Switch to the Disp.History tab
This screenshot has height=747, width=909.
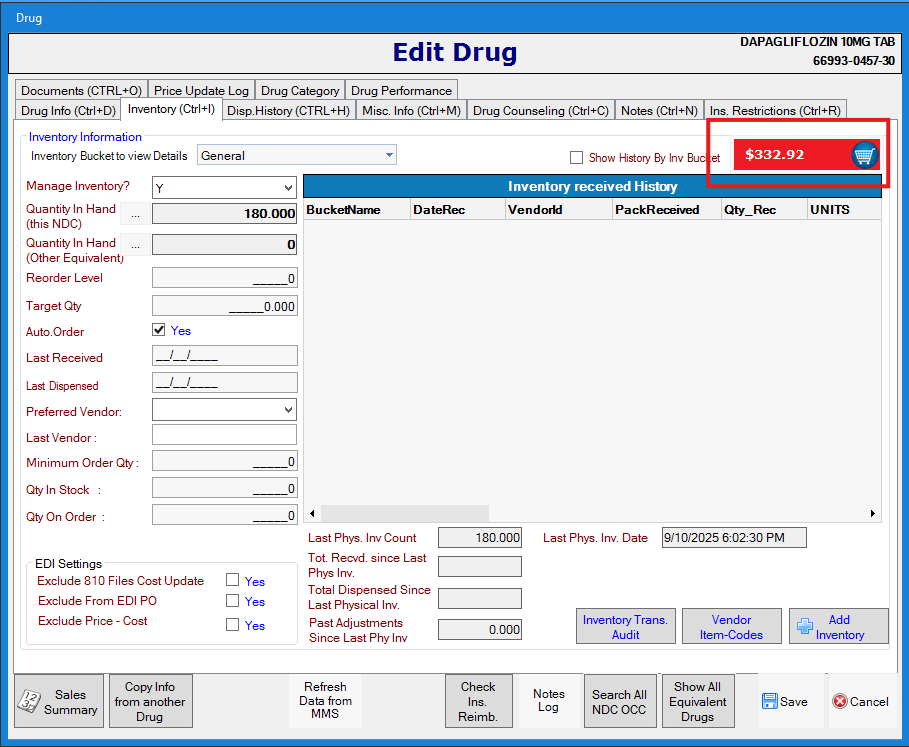(288, 111)
